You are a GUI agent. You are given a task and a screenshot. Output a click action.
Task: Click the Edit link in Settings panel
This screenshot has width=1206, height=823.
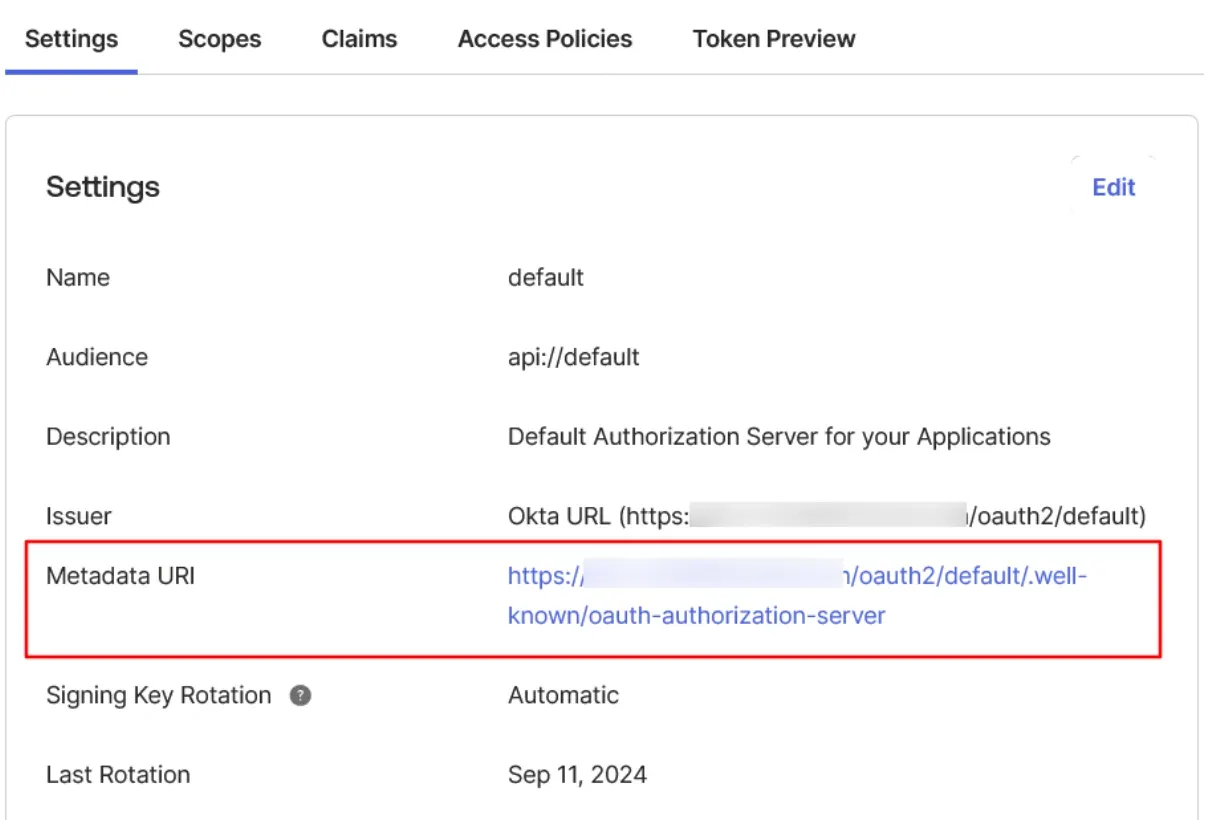click(x=1113, y=187)
